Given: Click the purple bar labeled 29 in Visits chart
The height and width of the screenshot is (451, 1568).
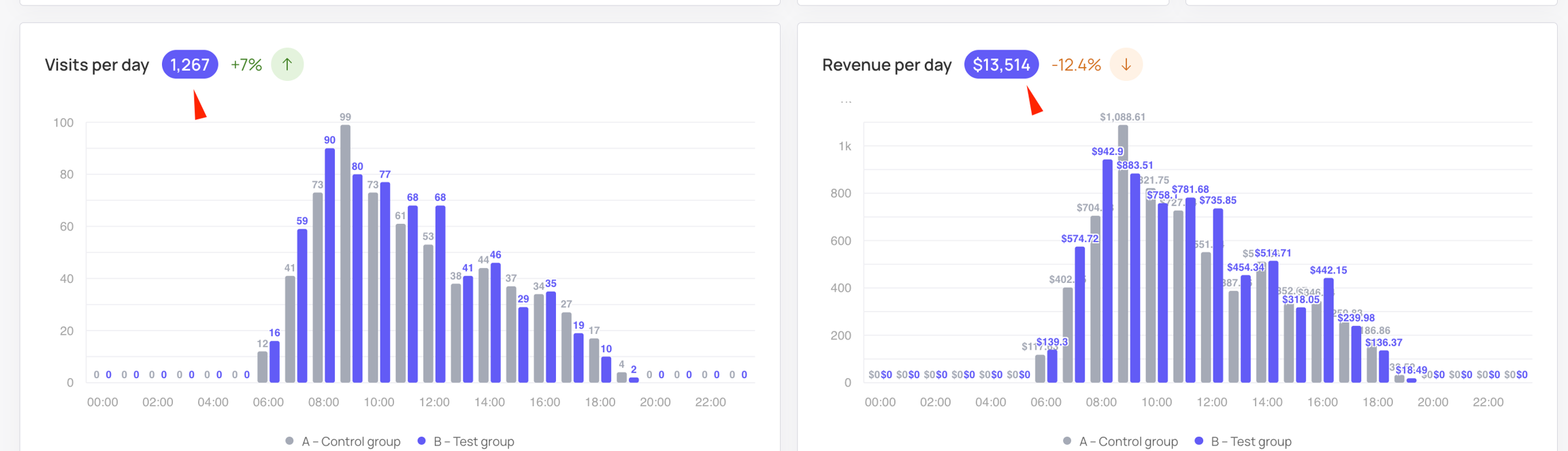Looking at the screenshot, I should pyautogui.click(x=523, y=345).
